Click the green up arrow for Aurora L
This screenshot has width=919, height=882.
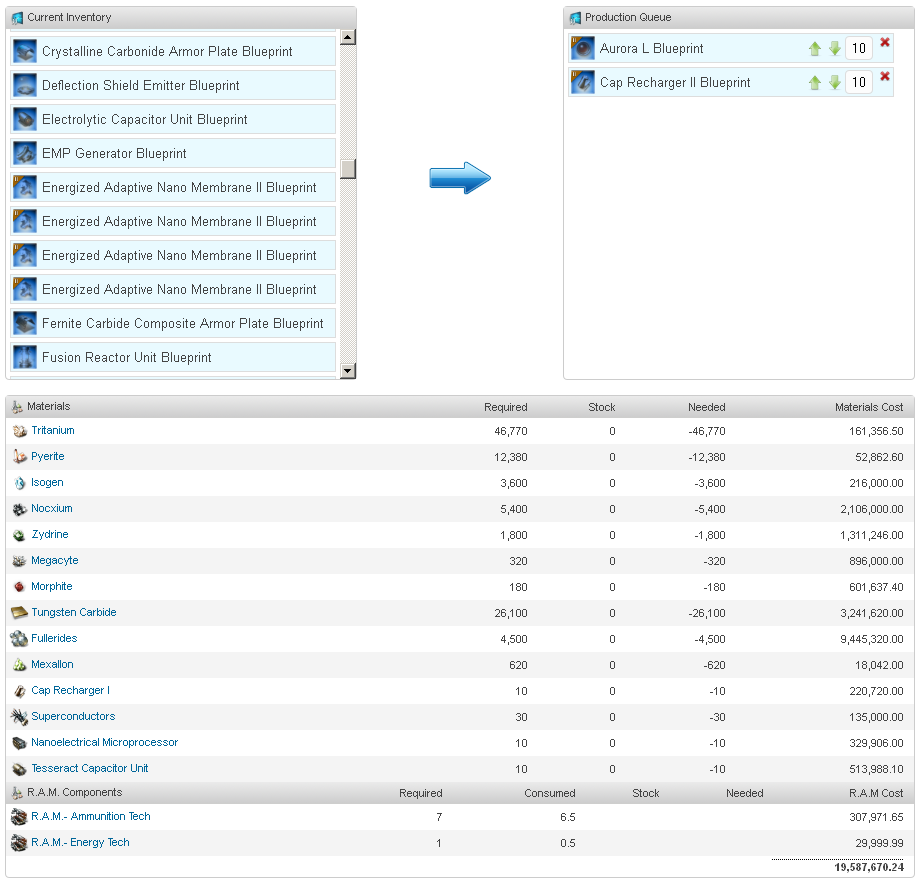pos(815,49)
